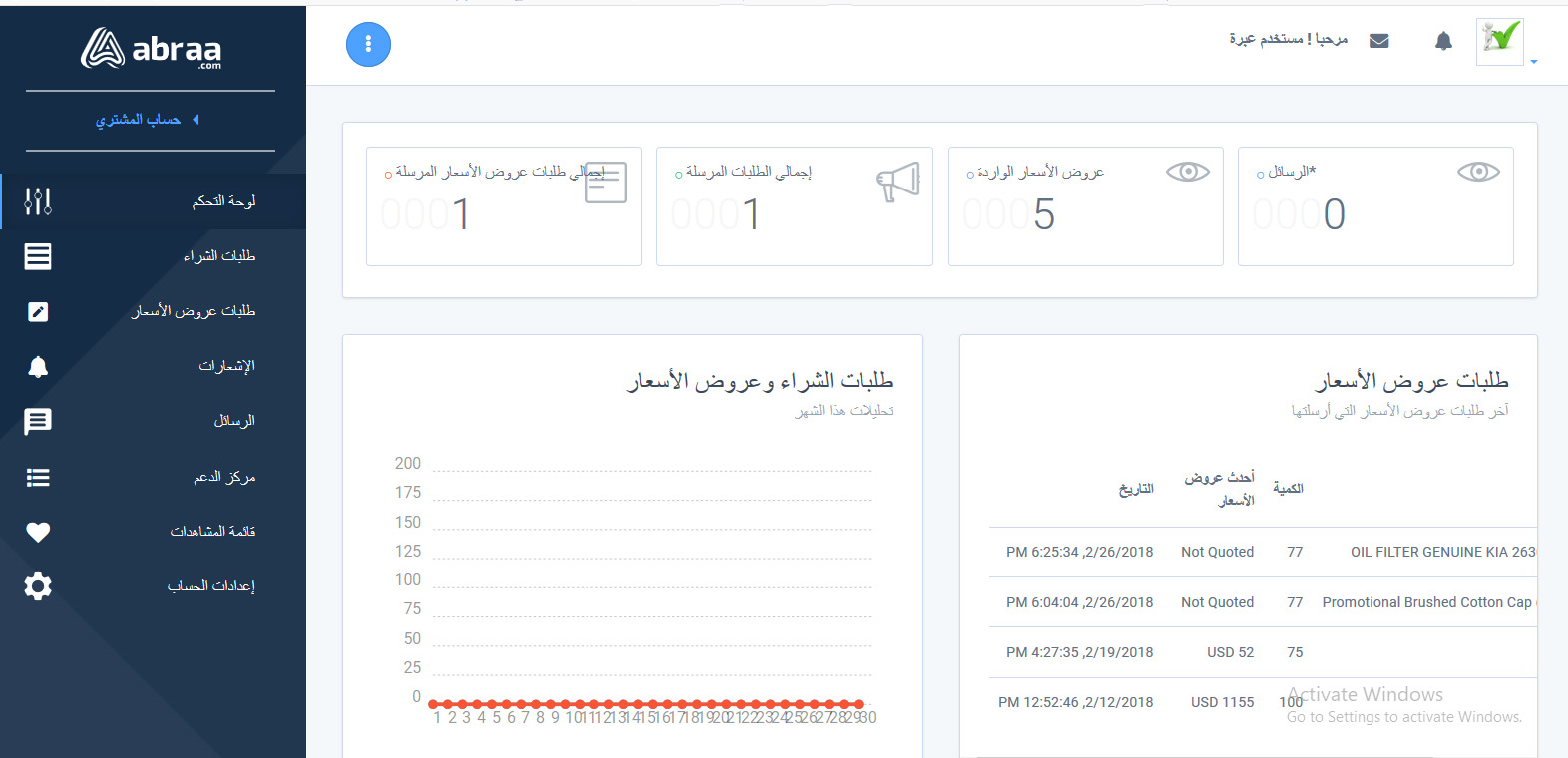Open the envelope messages icon in header

pos(1379,41)
